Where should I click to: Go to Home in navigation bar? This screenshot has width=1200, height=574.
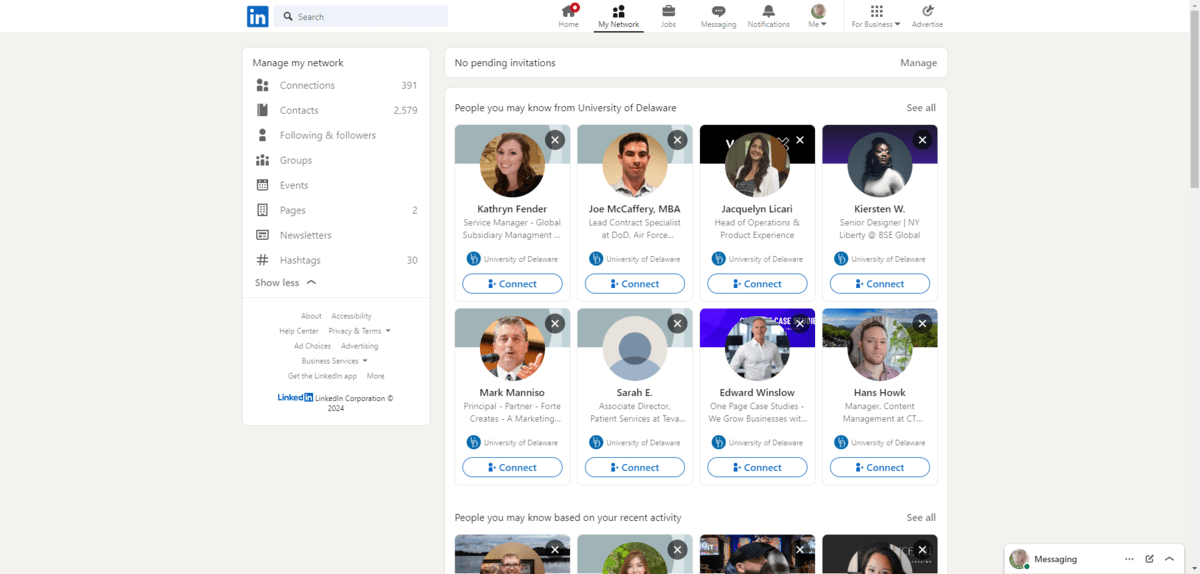(569, 16)
